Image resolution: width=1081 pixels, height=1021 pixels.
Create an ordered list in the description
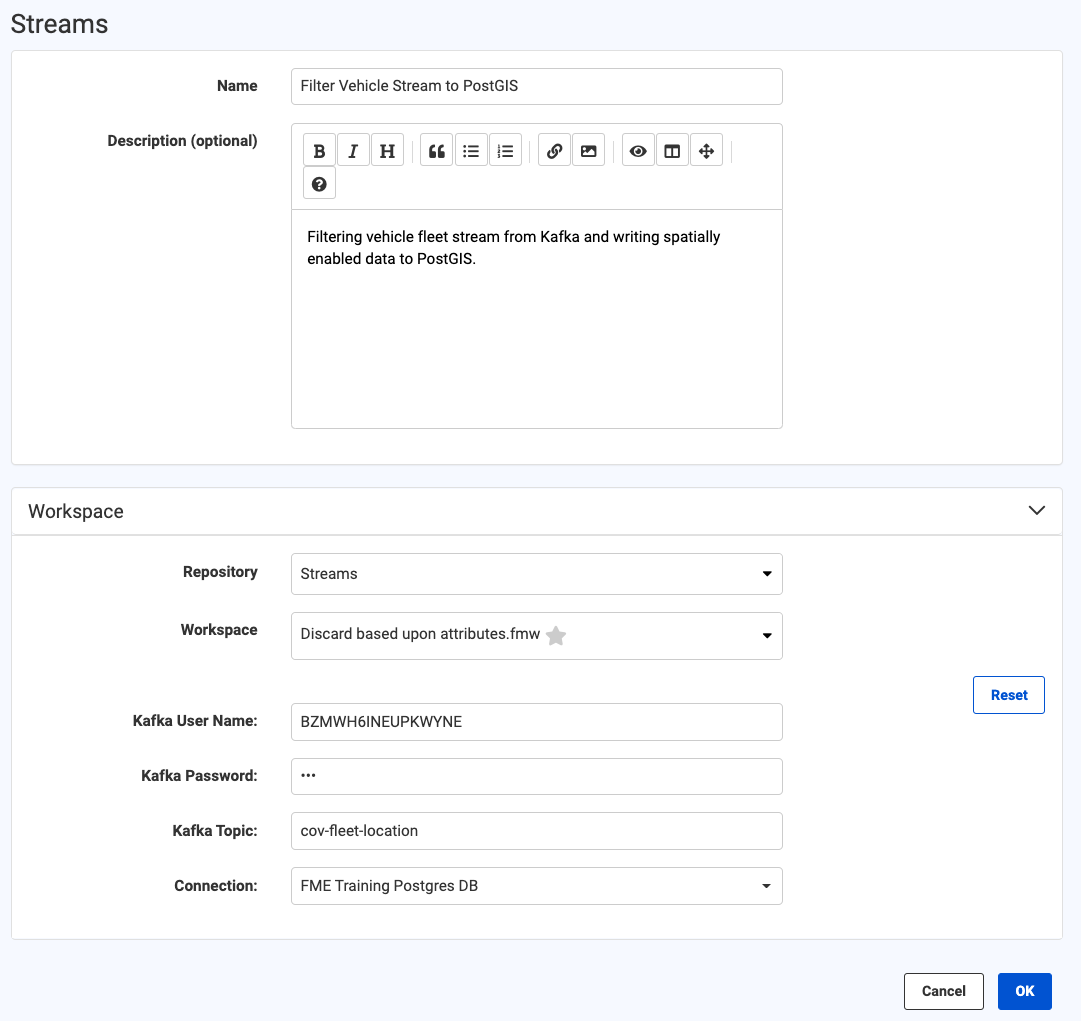tap(505, 150)
